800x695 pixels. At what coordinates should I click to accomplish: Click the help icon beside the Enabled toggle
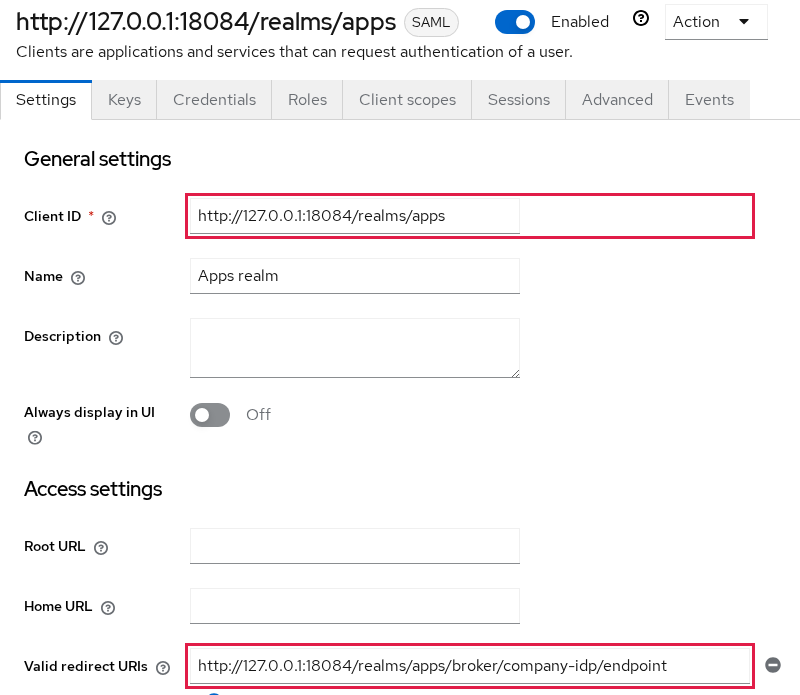click(x=641, y=19)
